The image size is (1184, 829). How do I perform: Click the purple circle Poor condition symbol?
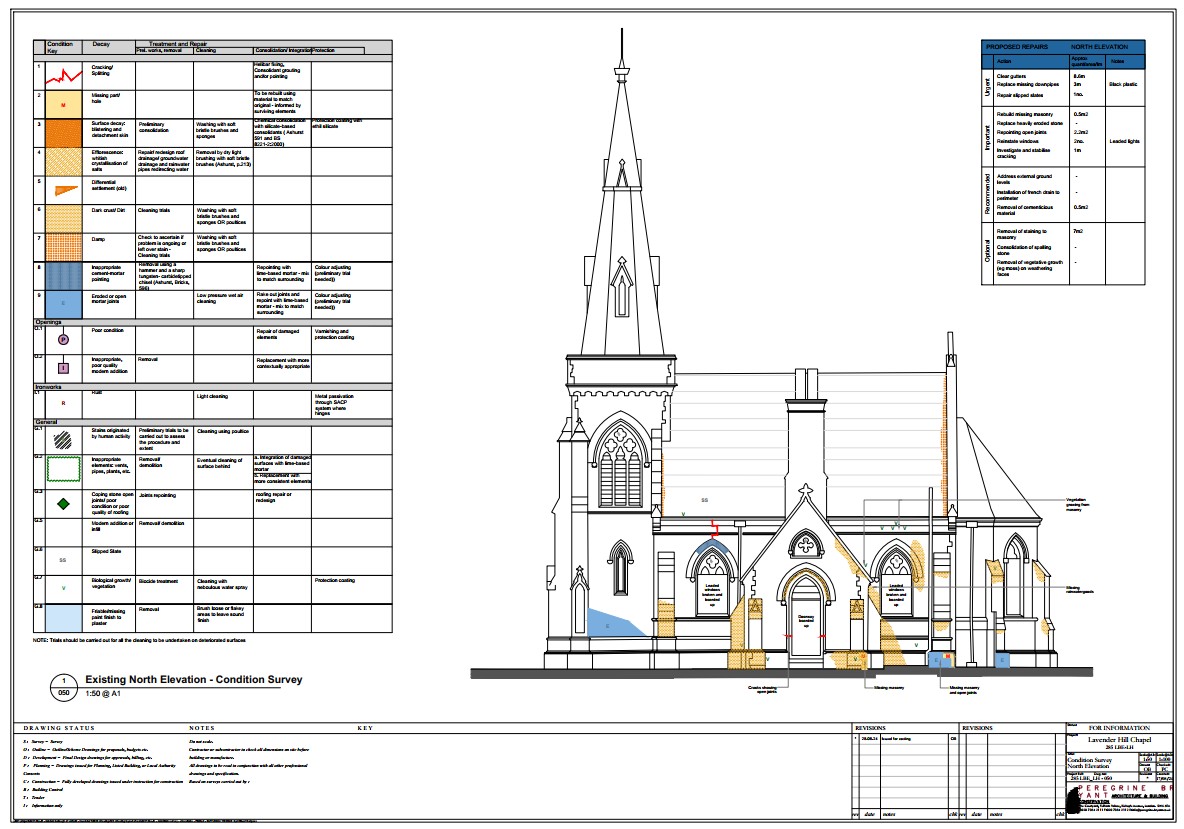click(x=63, y=340)
